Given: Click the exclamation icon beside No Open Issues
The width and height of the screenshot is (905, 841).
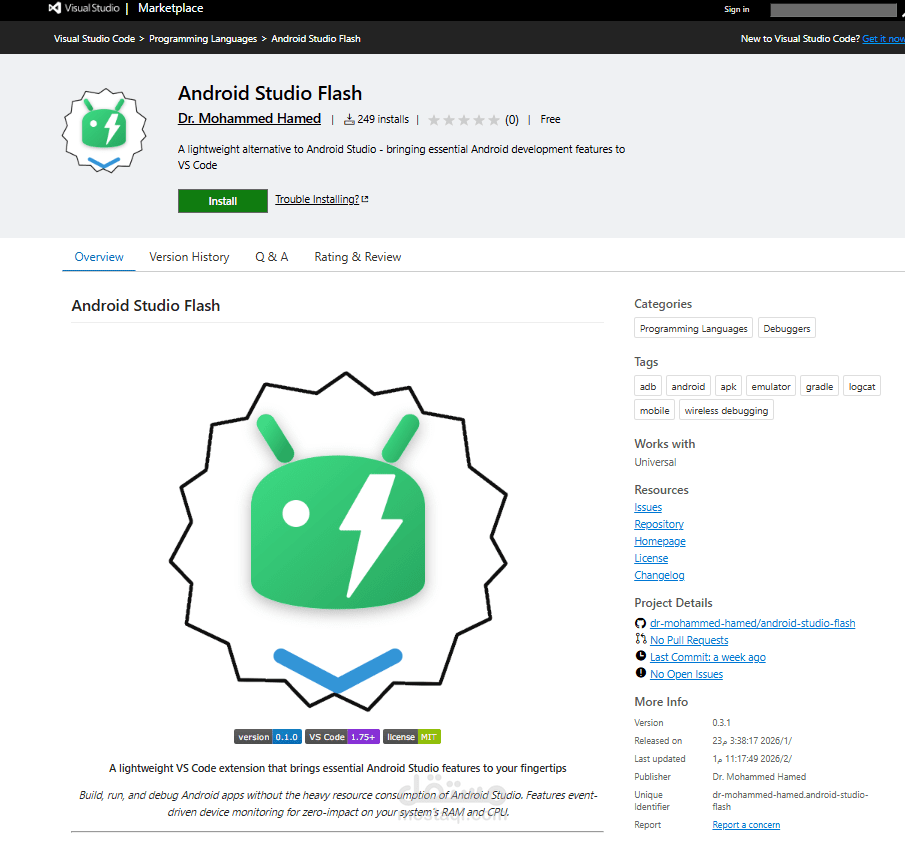Looking at the screenshot, I should coord(640,673).
